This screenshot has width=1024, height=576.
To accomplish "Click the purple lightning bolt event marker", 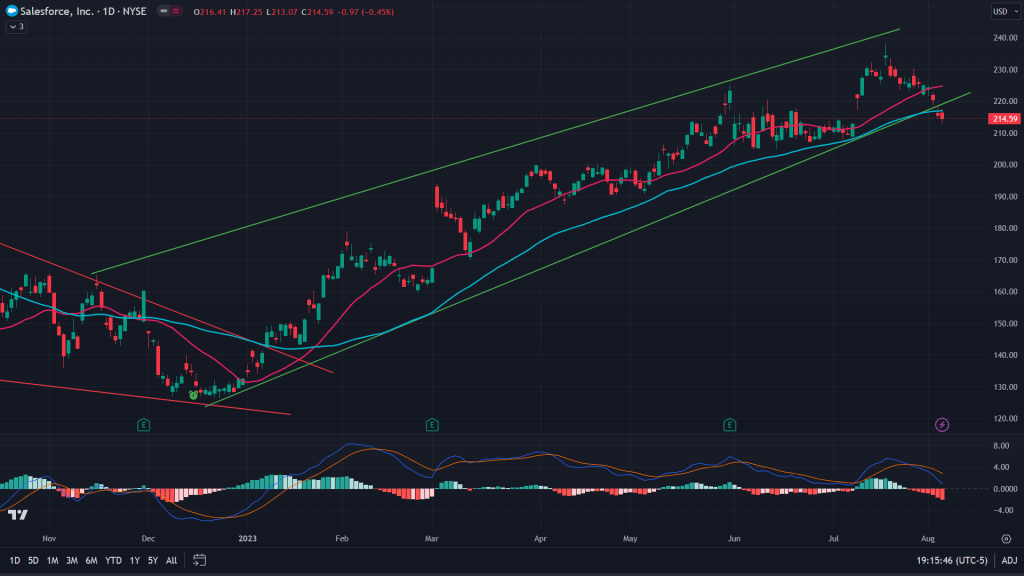I will [x=942, y=425].
